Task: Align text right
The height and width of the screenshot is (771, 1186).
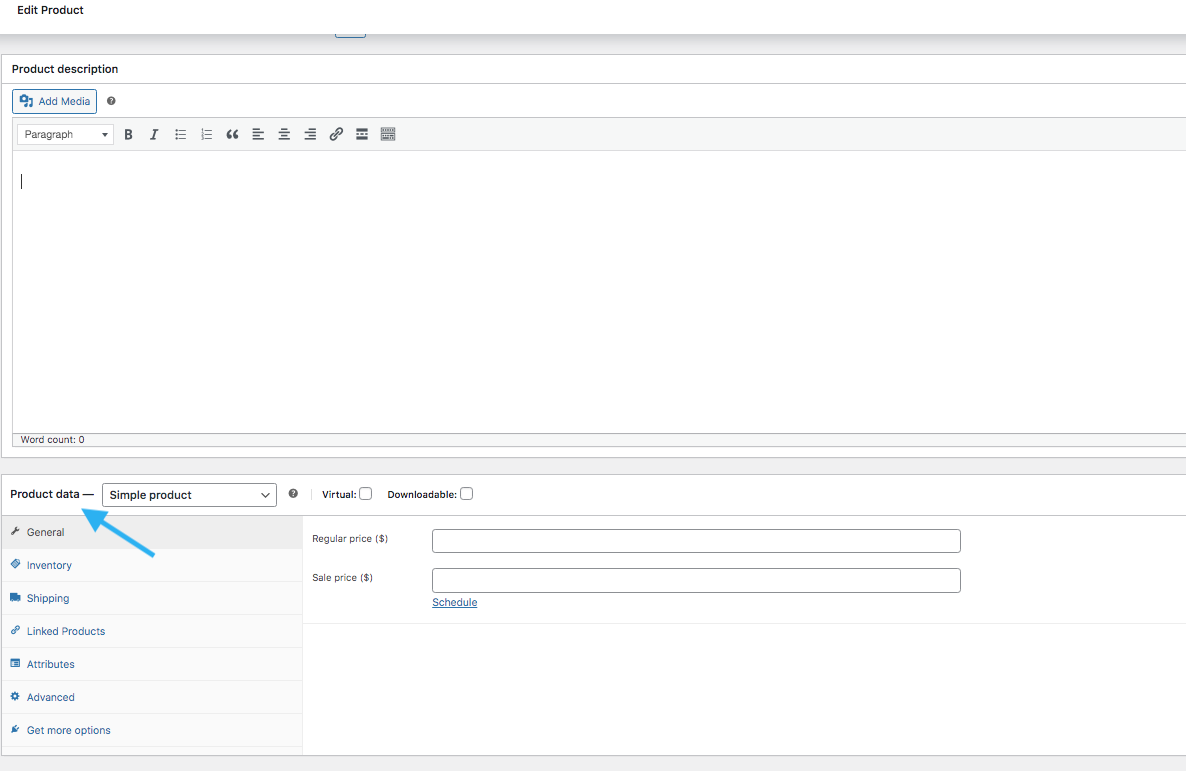Action: click(x=310, y=135)
